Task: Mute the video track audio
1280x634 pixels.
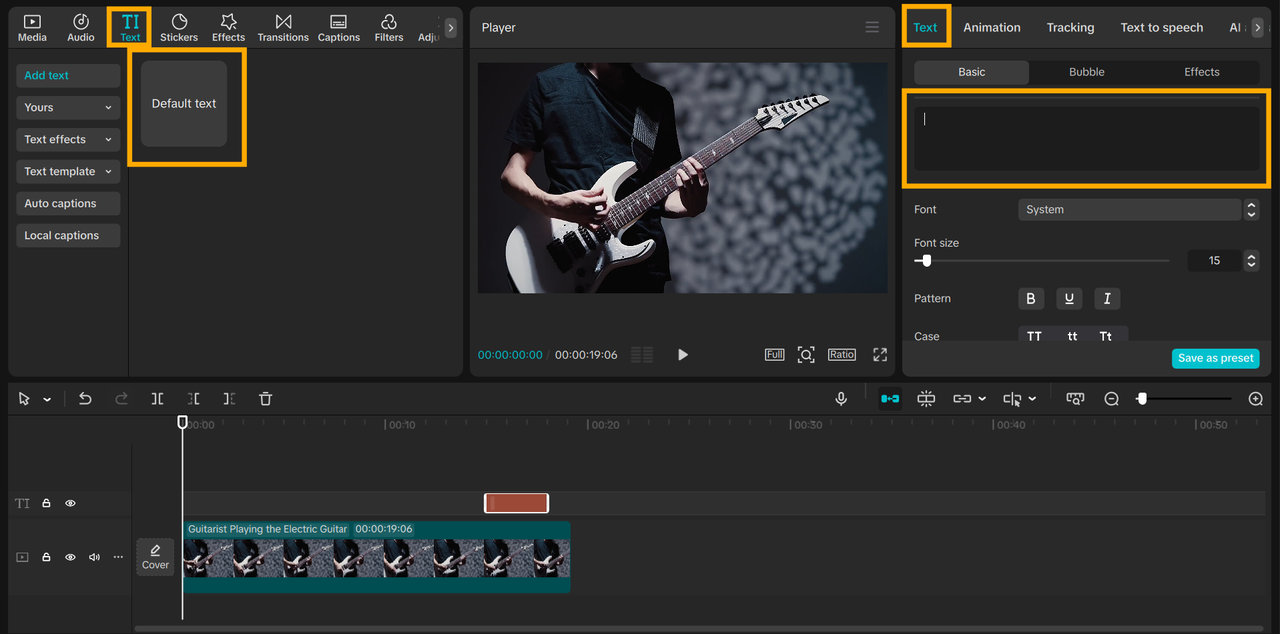Action: click(94, 557)
